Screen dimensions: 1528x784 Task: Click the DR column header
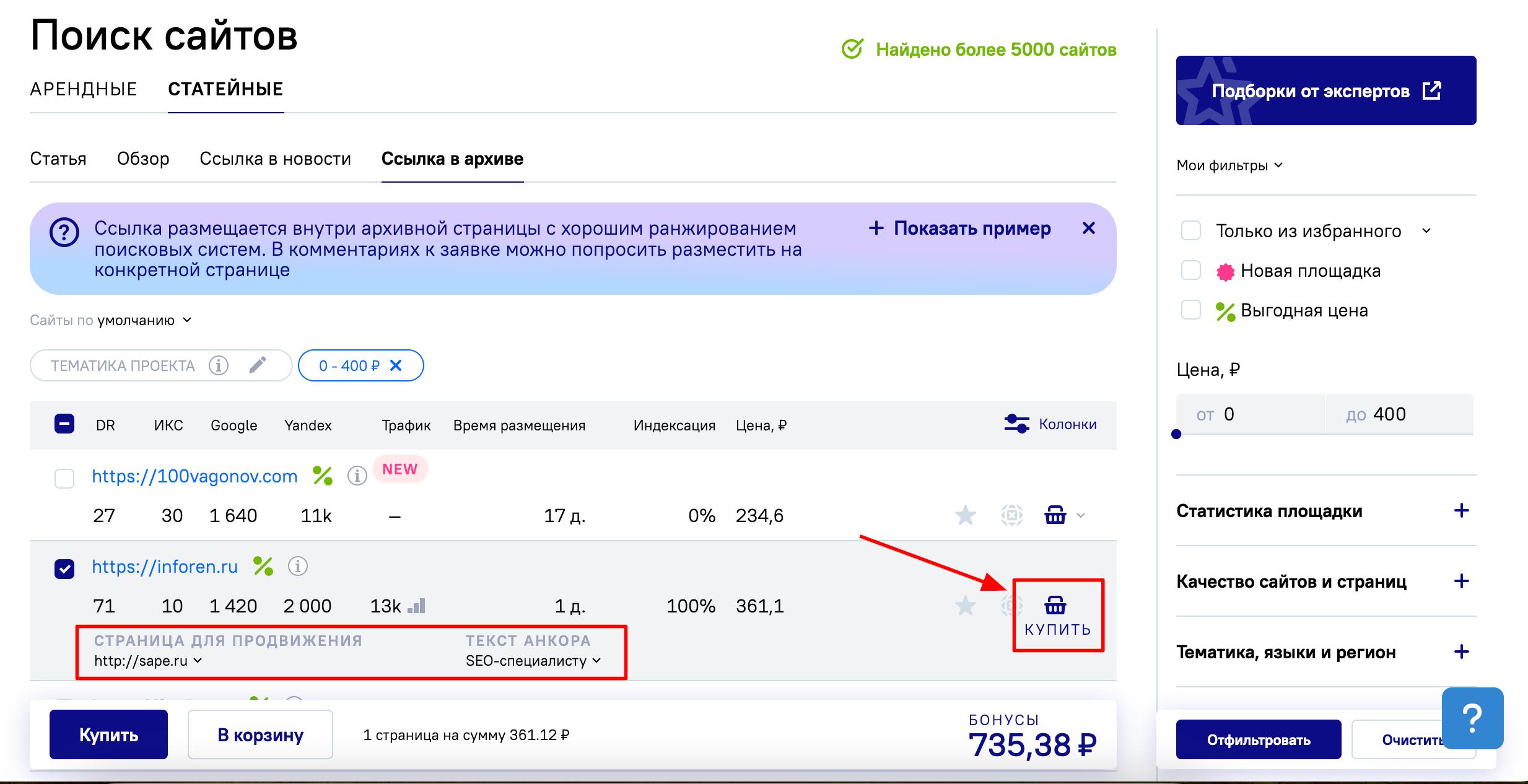[x=105, y=425]
